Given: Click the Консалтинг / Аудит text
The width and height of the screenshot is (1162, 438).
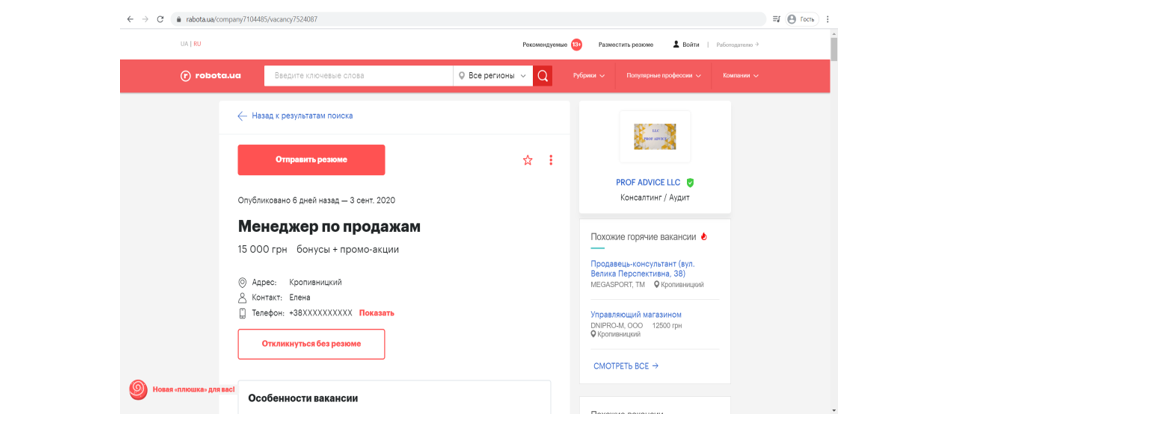Looking at the screenshot, I should click(x=655, y=198).
